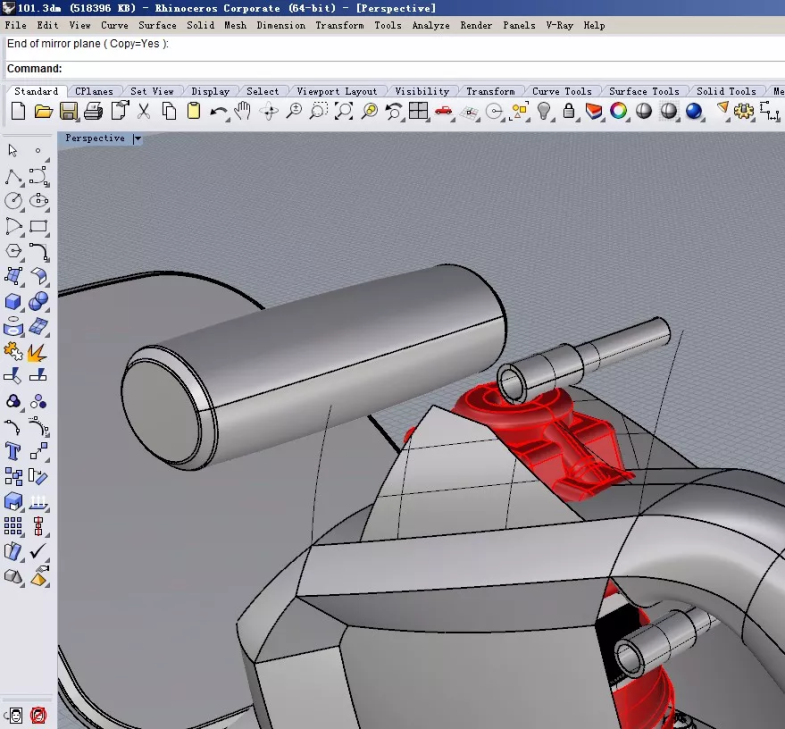Click the 4-viewport layout icon

pyautogui.click(x=418, y=111)
